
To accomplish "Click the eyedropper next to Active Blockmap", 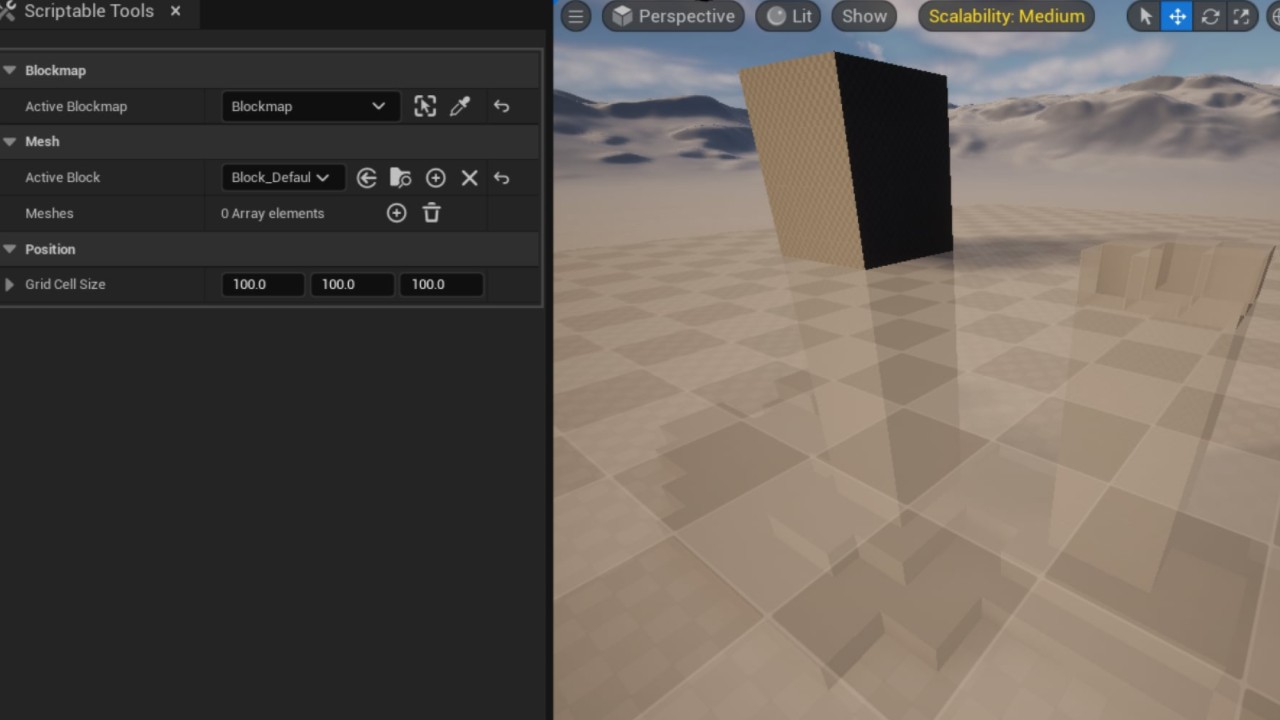I will pyautogui.click(x=460, y=106).
